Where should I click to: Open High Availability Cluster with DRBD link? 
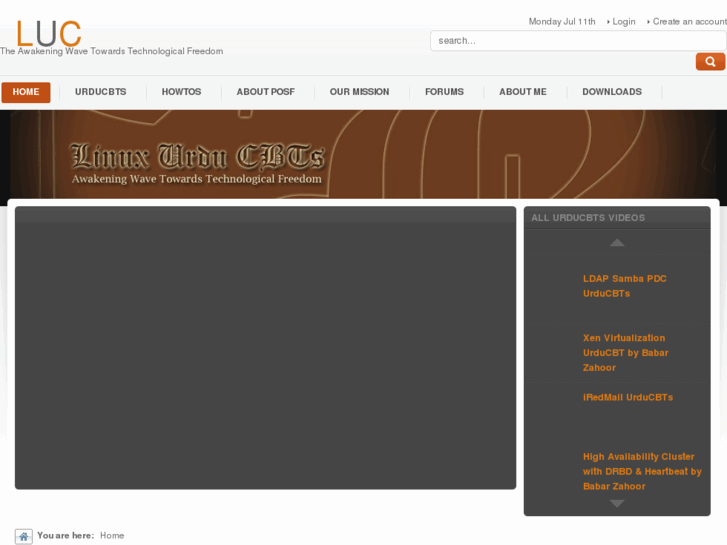tap(642, 472)
